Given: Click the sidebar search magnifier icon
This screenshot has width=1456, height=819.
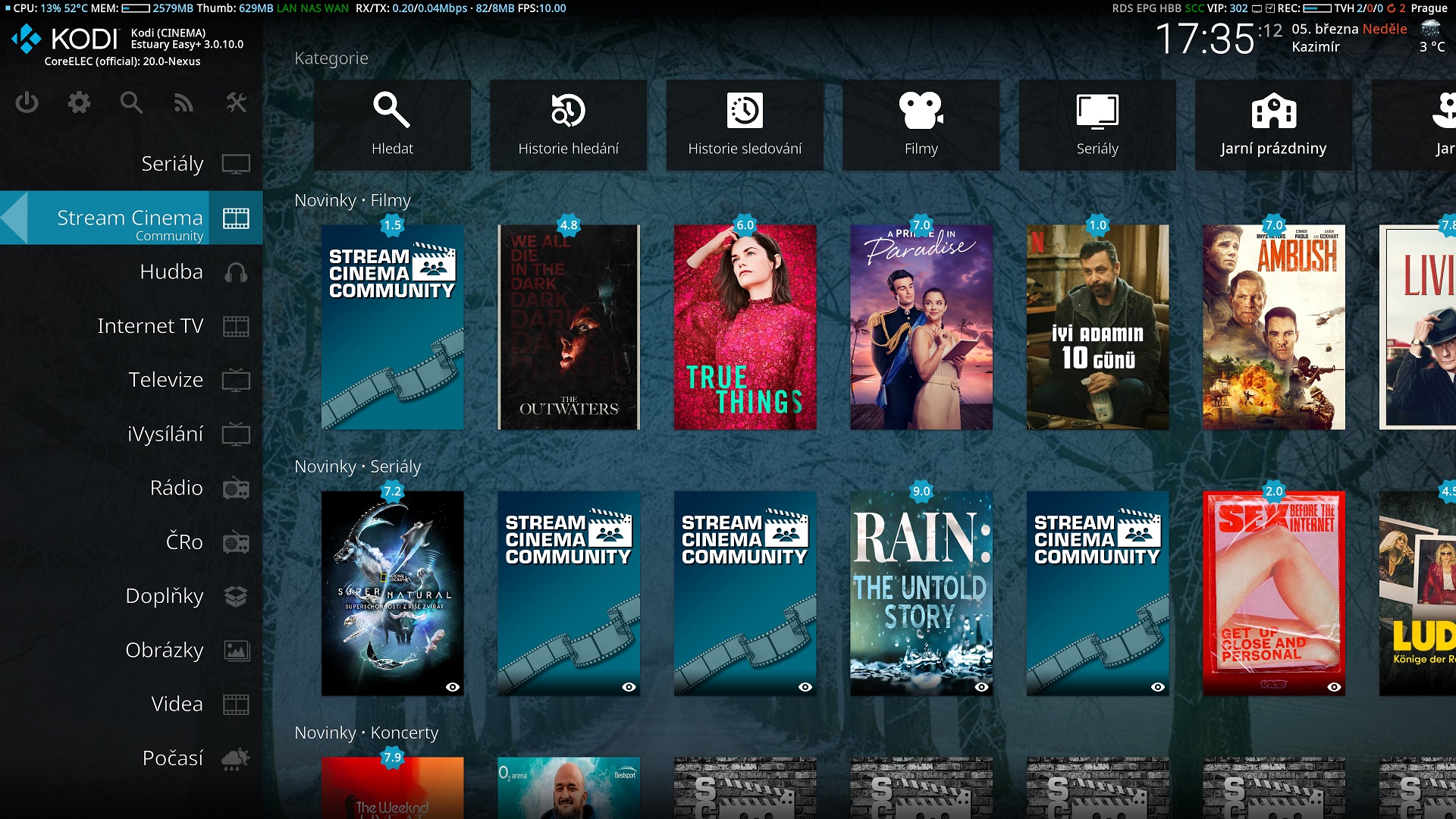Looking at the screenshot, I should 131,102.
